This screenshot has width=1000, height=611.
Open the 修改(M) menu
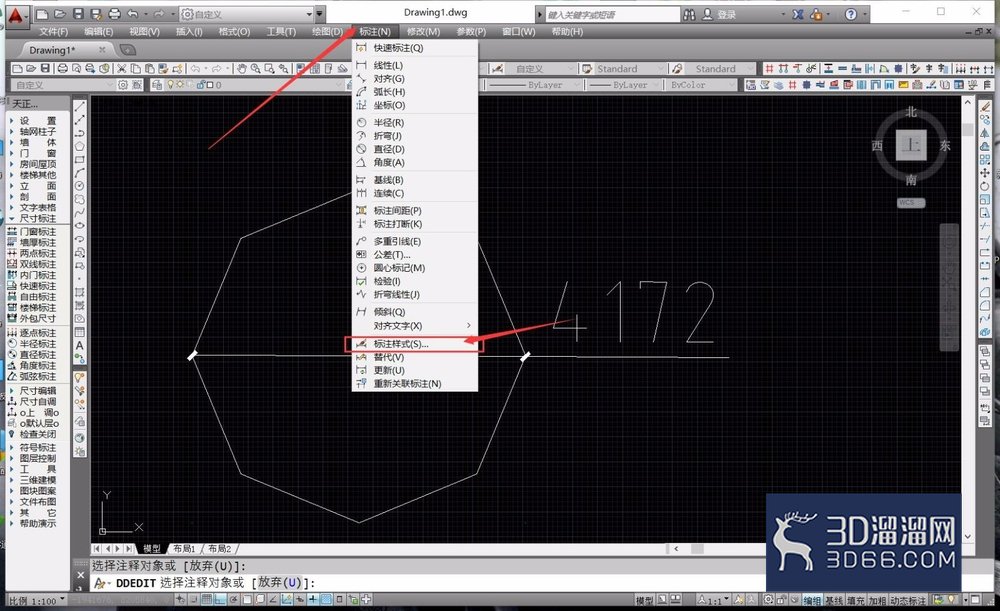click(423, 31)
